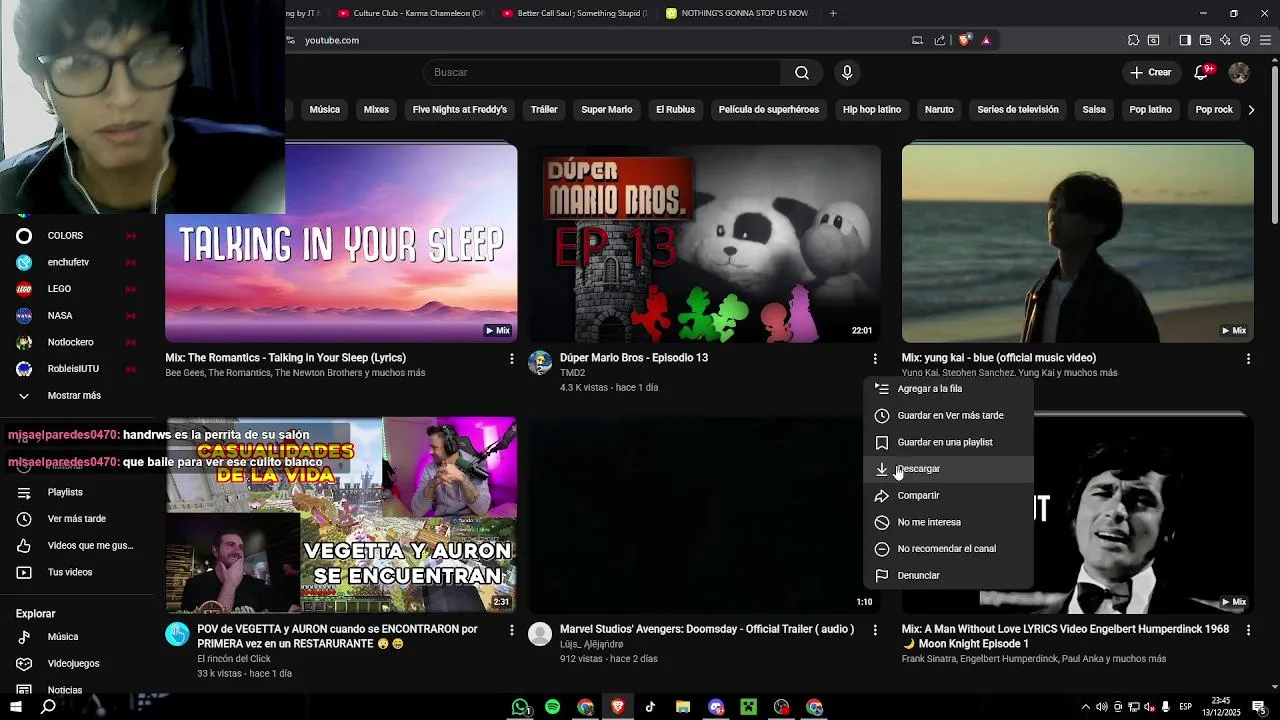Viewport: 1280px width, 720px height.
Task: Choose Compartir from context menu
Action: click(x=948, y=495)
